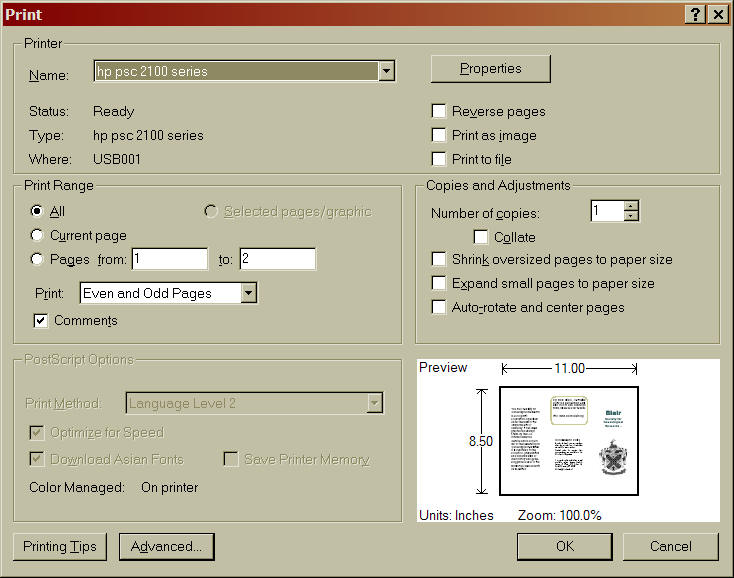Toggle the Collate checkbox
The width and height of the screenshot is (734, 578).
point(481,237)
